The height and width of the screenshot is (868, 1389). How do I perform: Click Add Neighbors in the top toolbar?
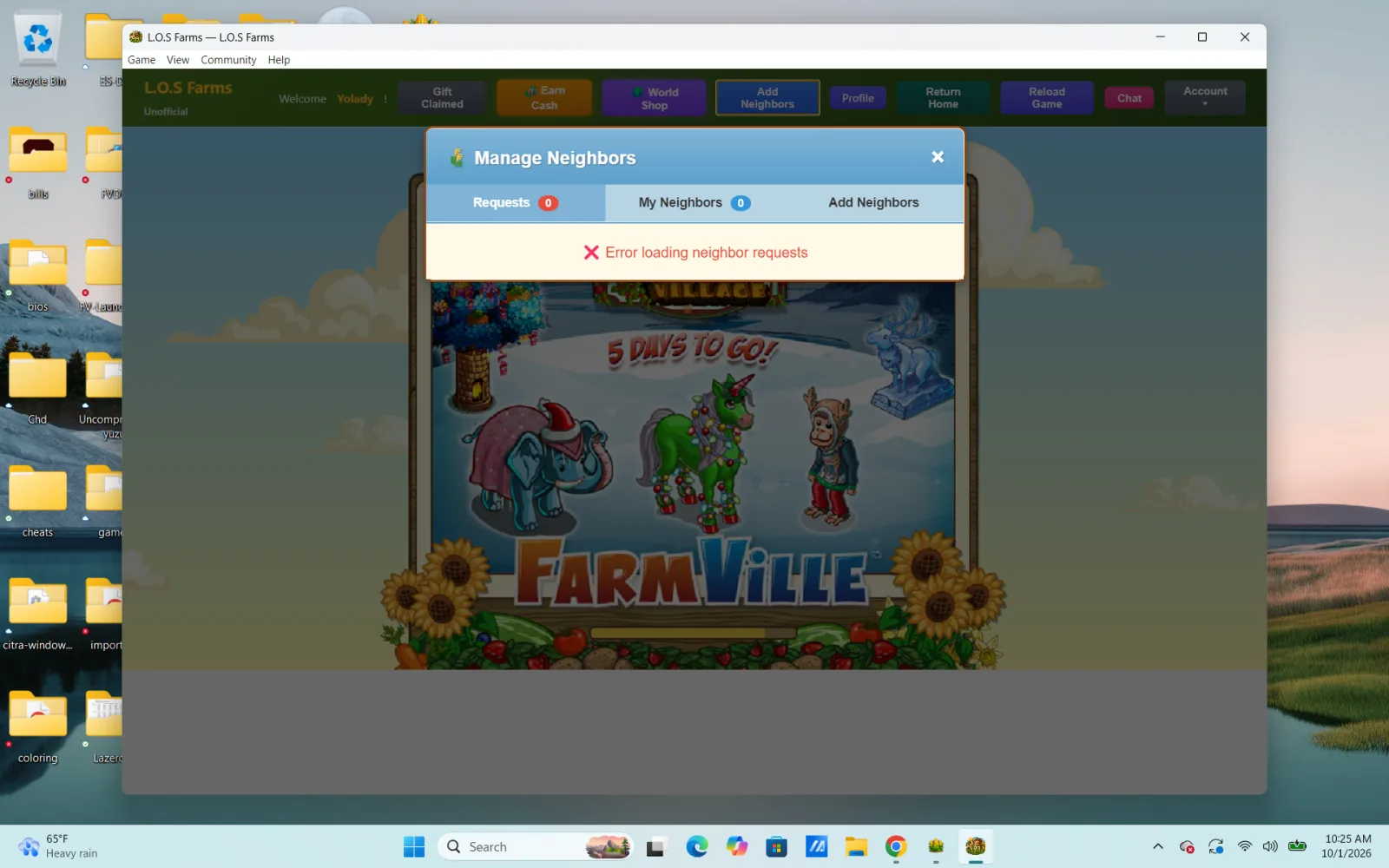767,98
